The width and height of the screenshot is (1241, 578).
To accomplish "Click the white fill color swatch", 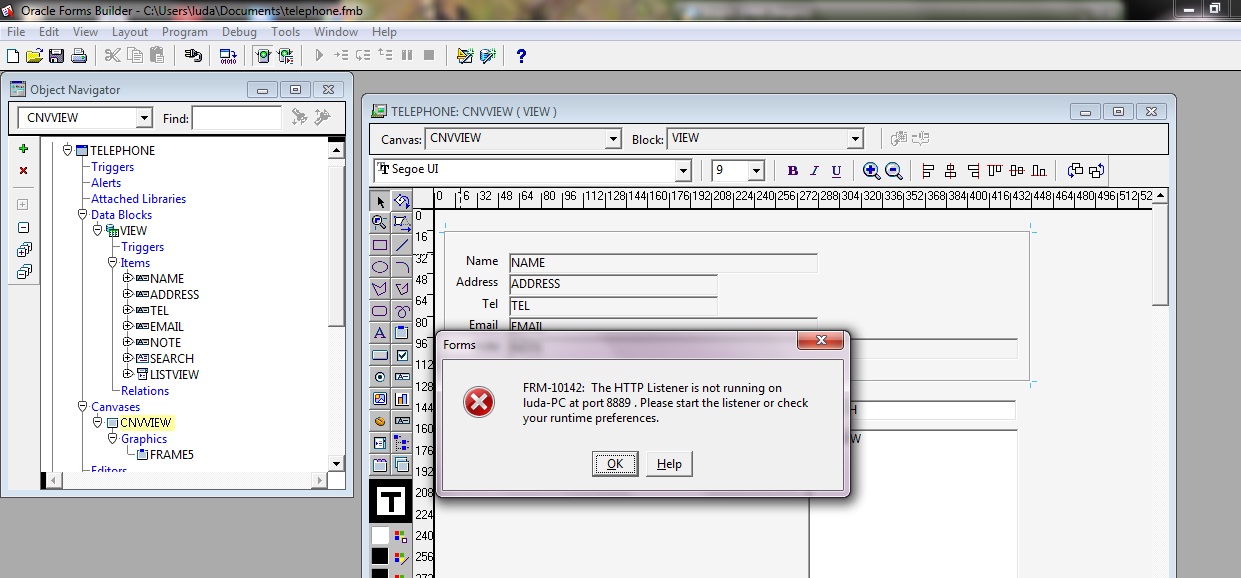I will tap(380, 536).
